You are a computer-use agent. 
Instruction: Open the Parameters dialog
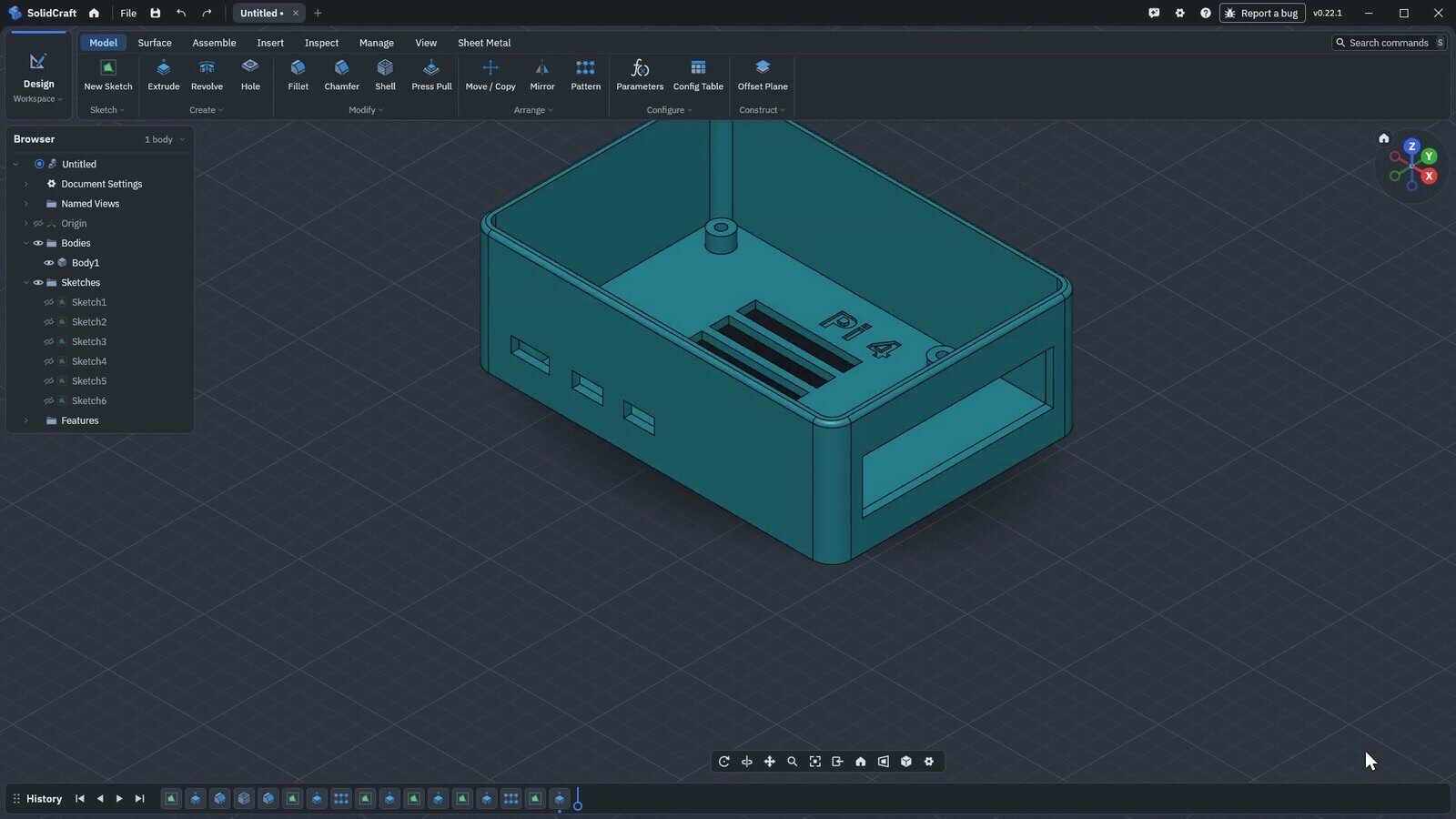click(x=640, y=76)
